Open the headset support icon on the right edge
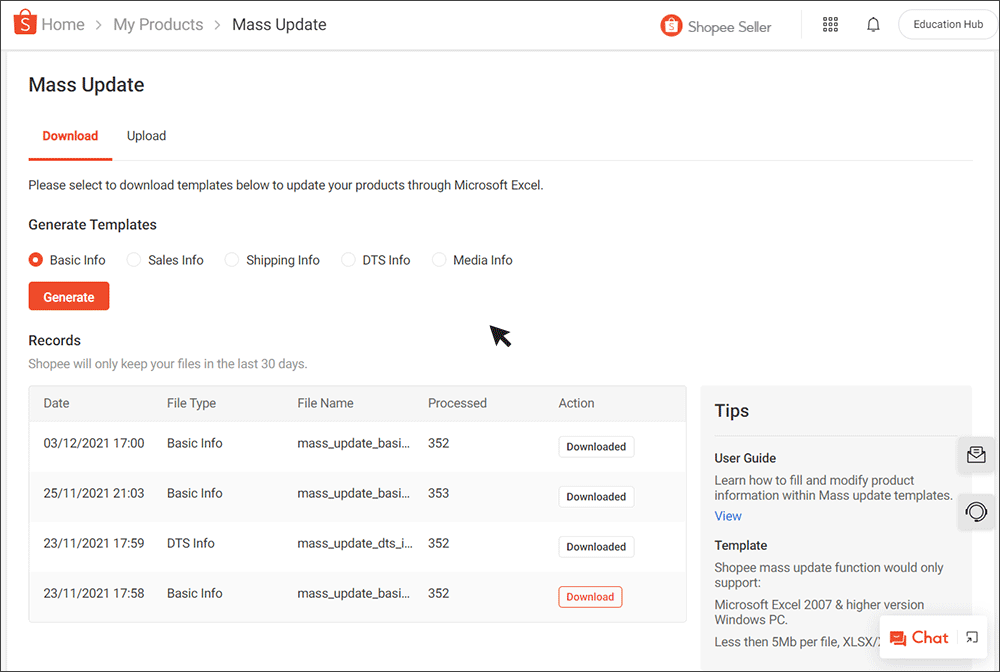Image resolution: width=1000 pixels, height=672 pixels. [x=976, y=512]
